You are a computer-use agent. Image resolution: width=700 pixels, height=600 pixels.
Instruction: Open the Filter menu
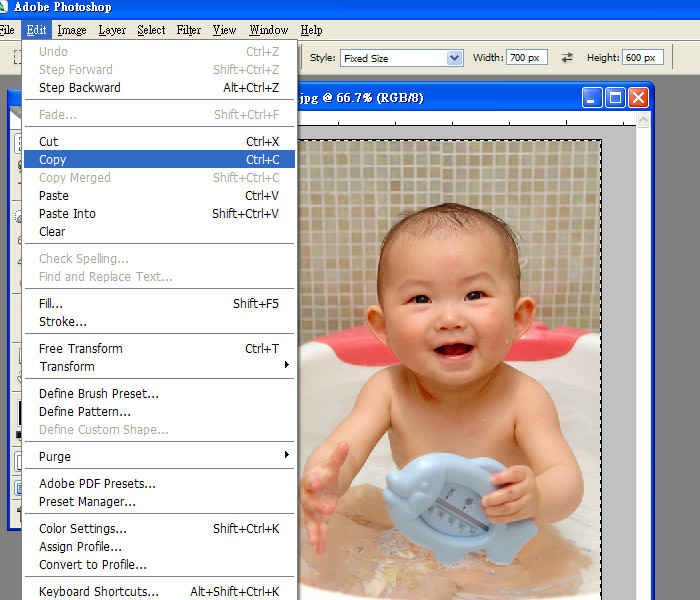(189, 30)
